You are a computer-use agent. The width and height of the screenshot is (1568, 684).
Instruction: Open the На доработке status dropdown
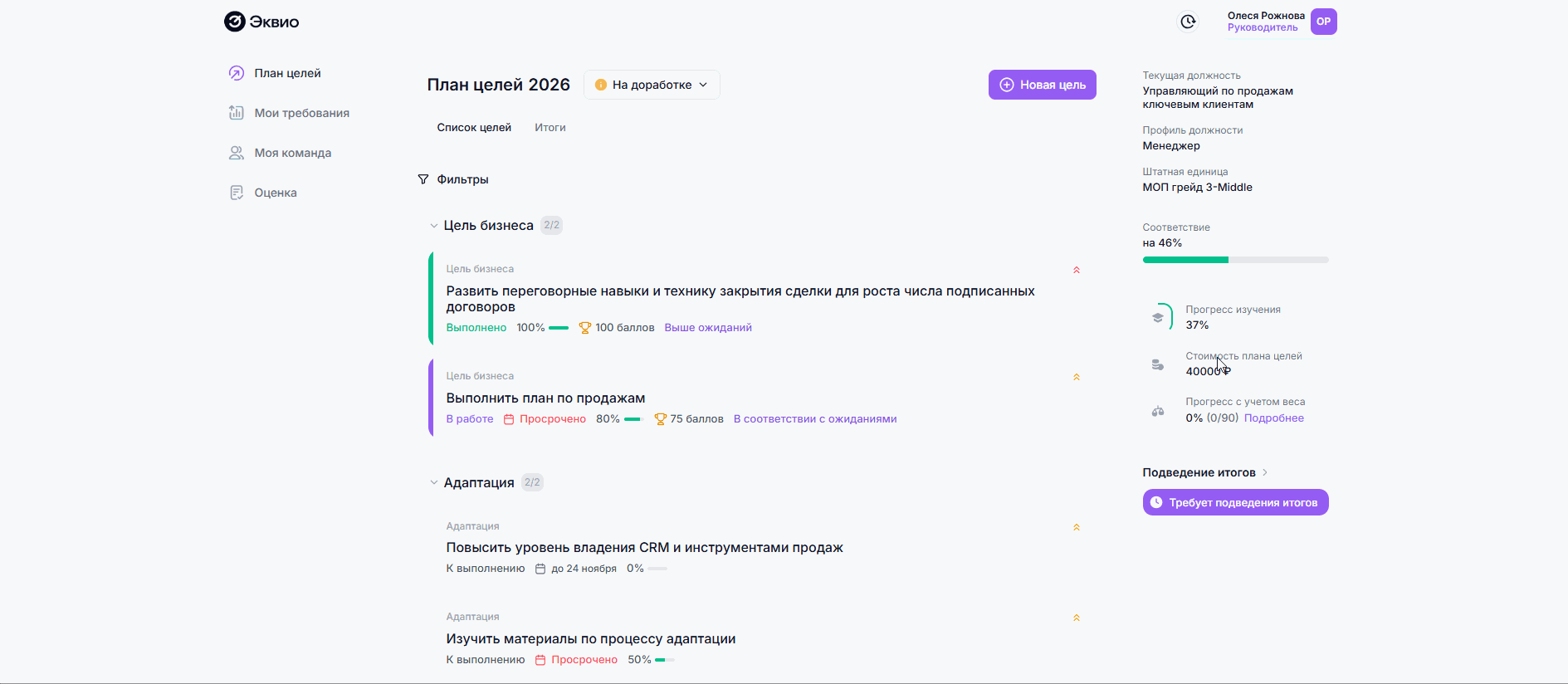click(x=652, y=85)
